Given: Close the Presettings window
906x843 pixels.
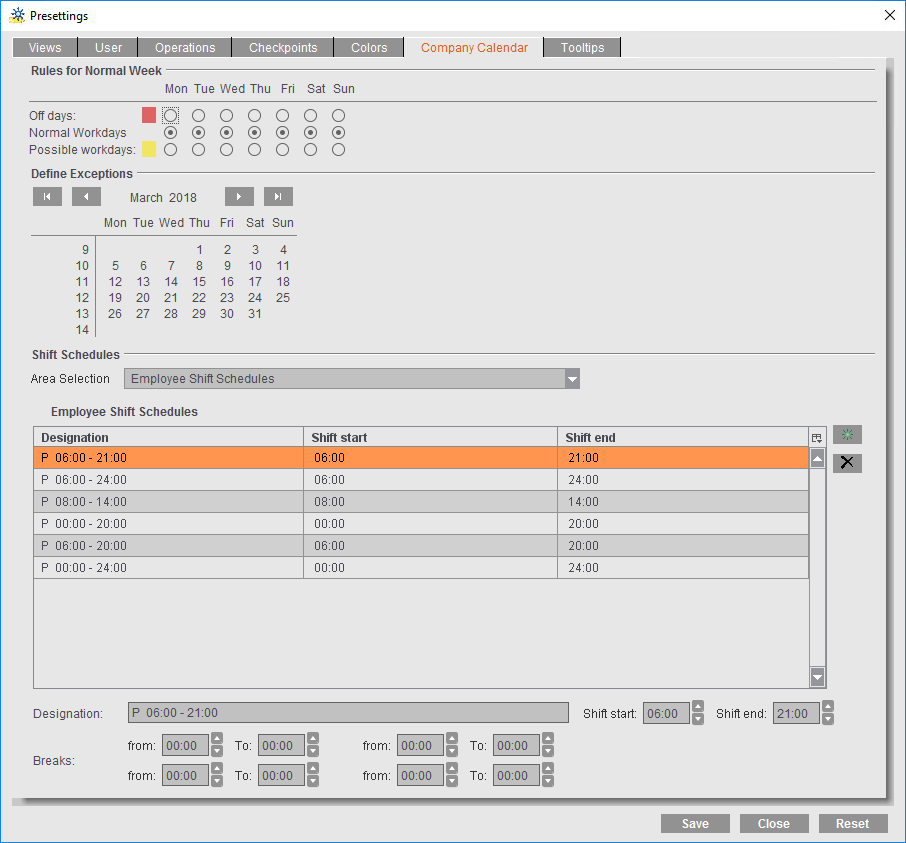Looking at the screenshot, I should (890, 16).
